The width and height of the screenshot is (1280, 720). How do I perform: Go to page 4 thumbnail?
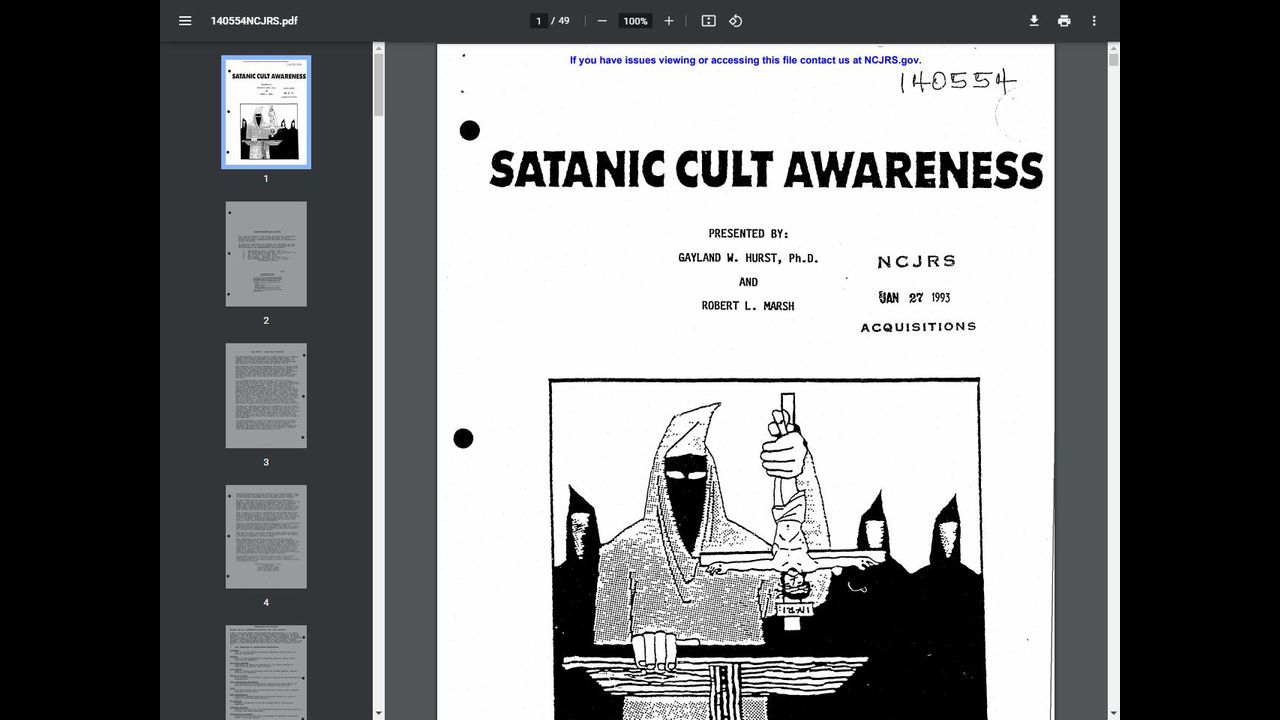266,537
